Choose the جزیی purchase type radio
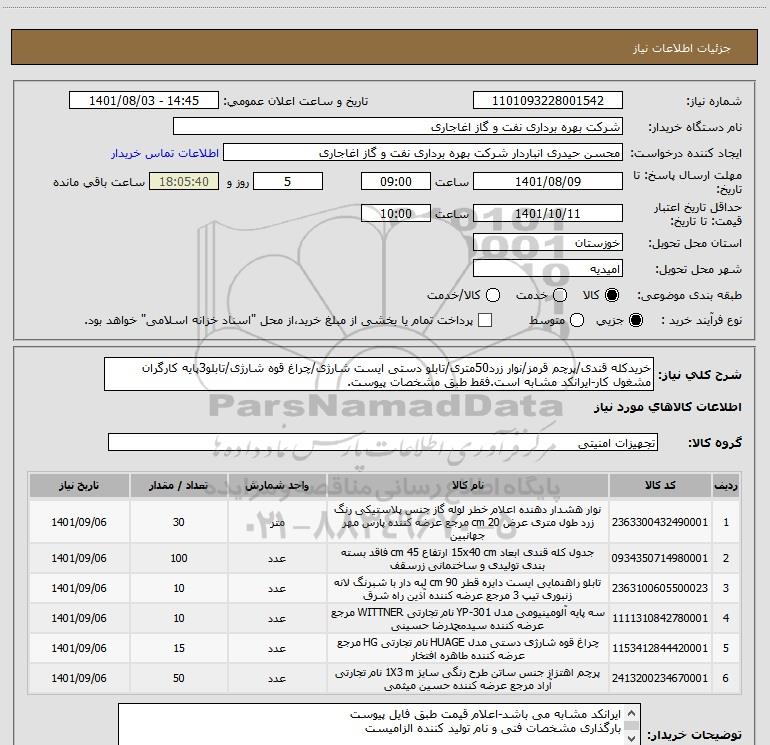Image resolution: width=770 pixels, height=745 pixels. click(635, 320)
